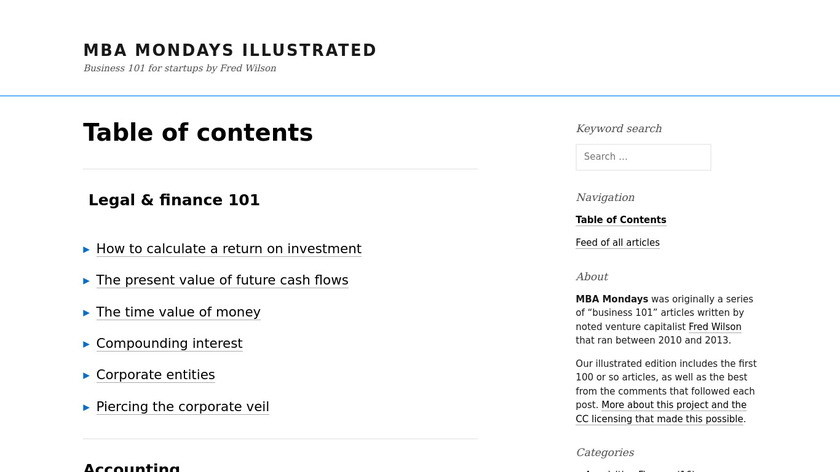Select Table of Contents in sidebar navigation

coord(621,220)
